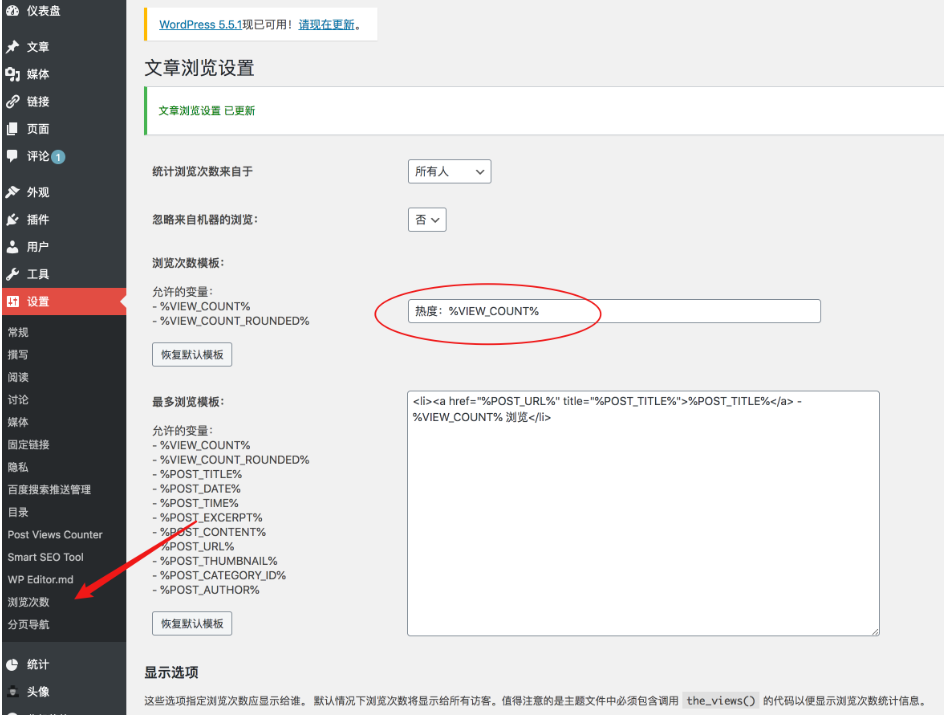944x715 pixels.
Task: Click the 显示选项 section heading
Action: tap(172, 672)
